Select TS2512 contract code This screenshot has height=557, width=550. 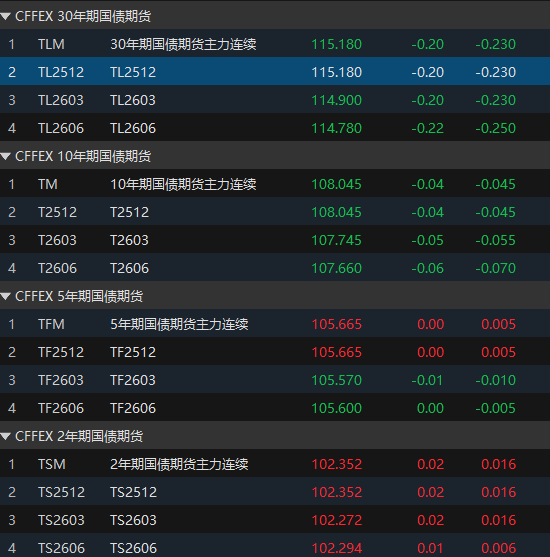tap(61, 492)
